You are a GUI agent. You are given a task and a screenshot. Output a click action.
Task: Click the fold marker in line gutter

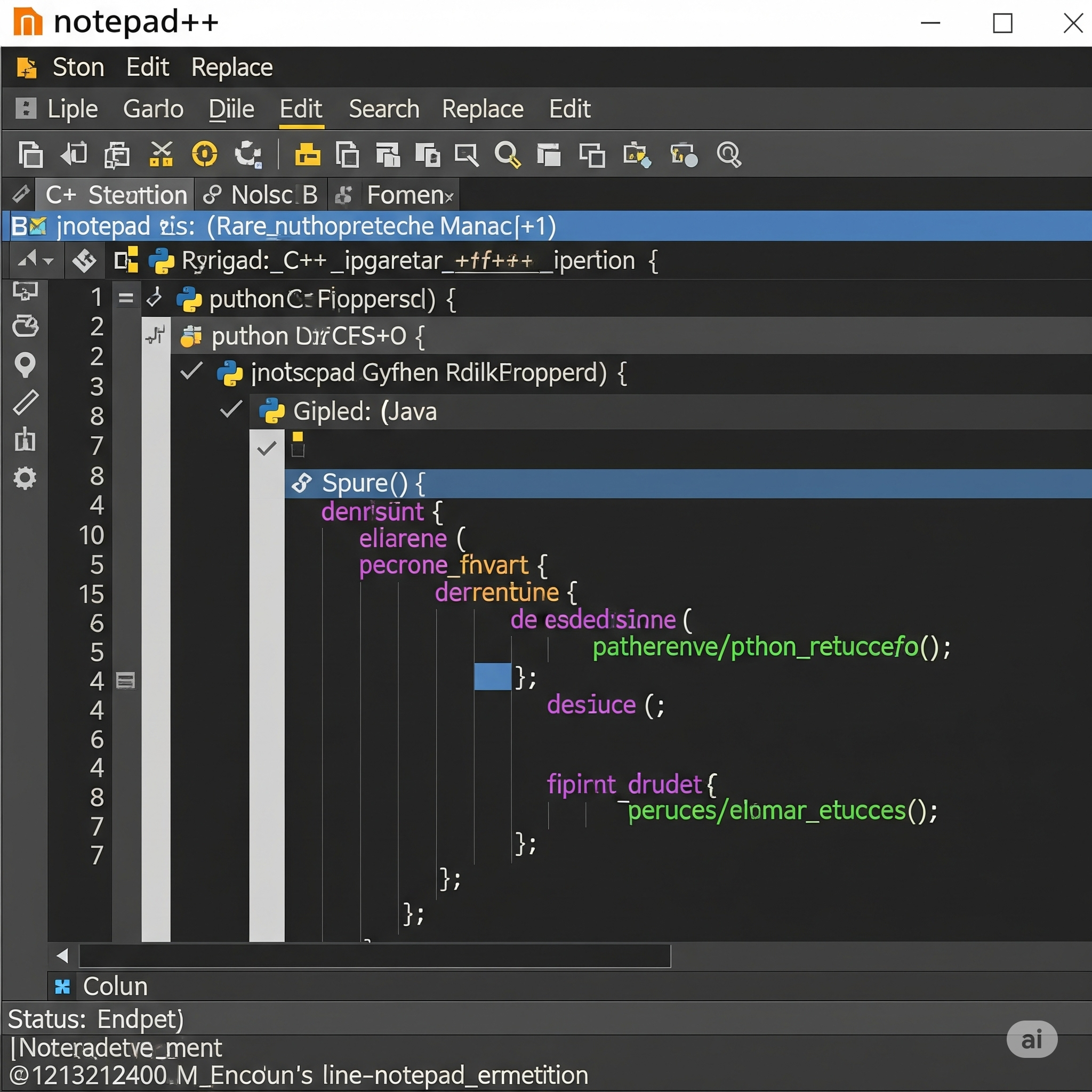[125, 681]
